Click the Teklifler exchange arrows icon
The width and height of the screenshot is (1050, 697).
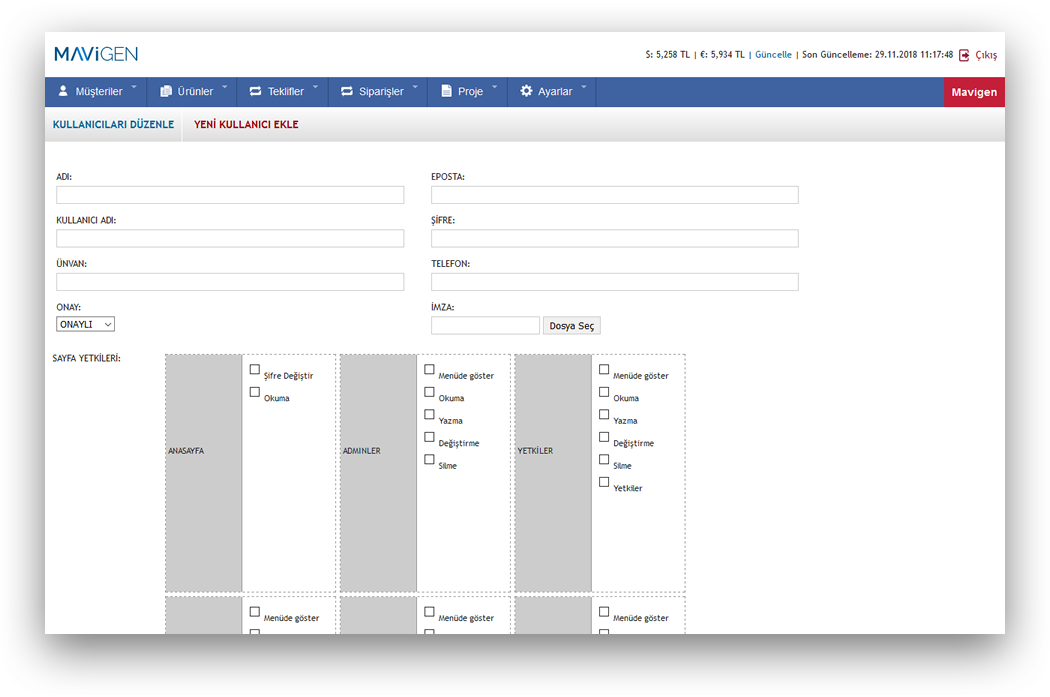point(255,91)
